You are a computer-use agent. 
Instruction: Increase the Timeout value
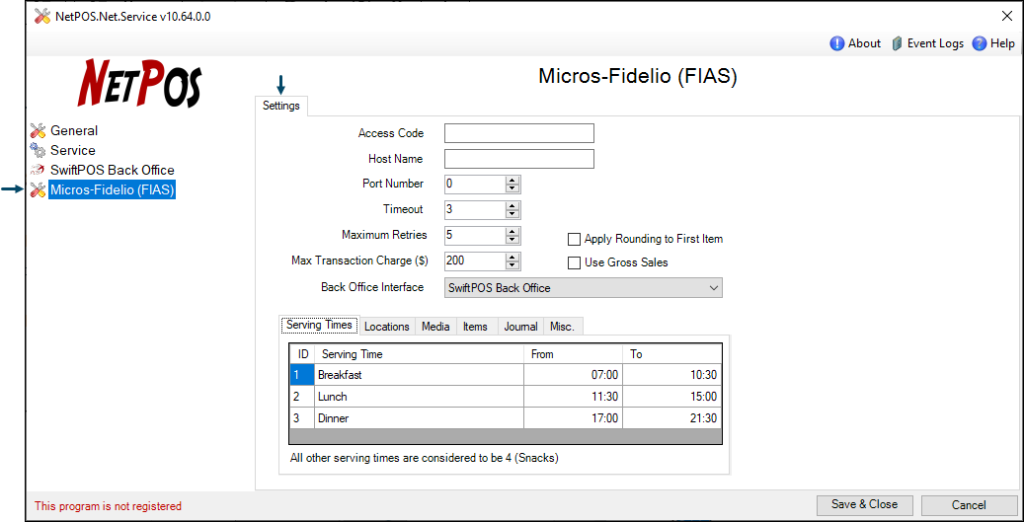pyautogui.click(x=513, y=206)
